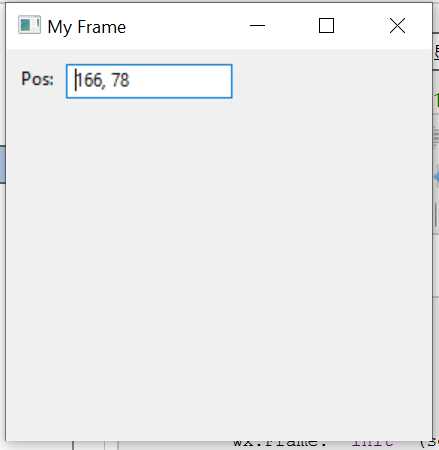Viewport: 439px width, 450px height.
Task: Click title bar gap between maximize and close
Action: (362, 26)
